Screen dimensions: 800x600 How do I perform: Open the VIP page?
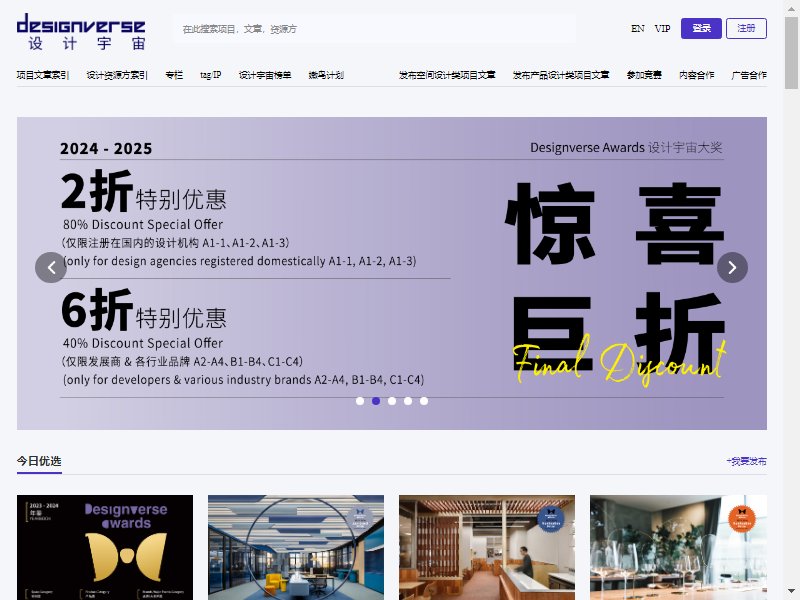coord(662,29)
